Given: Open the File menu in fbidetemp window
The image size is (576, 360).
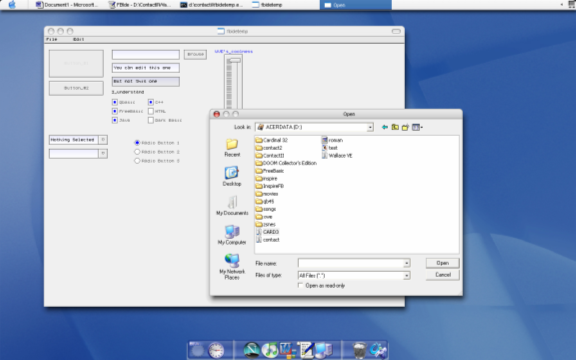Looking at the screenshot, I should tap(52, 39).
